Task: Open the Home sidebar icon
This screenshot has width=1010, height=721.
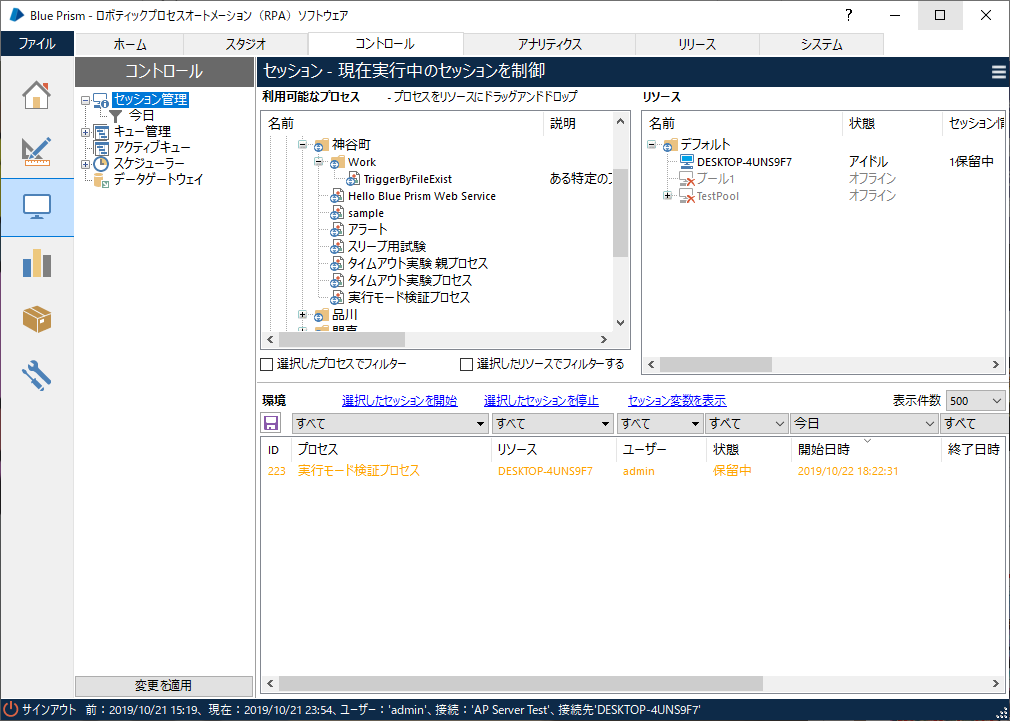Action: pos(37,94)
